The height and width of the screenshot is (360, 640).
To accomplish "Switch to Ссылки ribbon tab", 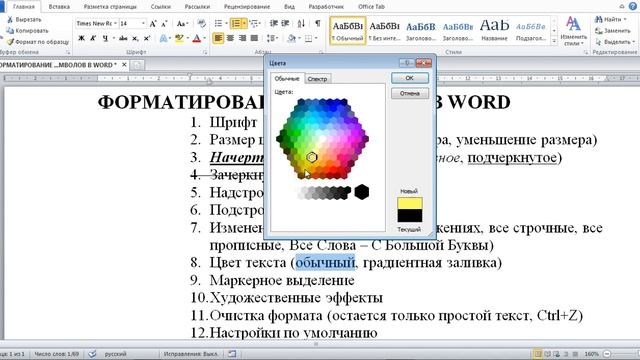I will point(160,7).
